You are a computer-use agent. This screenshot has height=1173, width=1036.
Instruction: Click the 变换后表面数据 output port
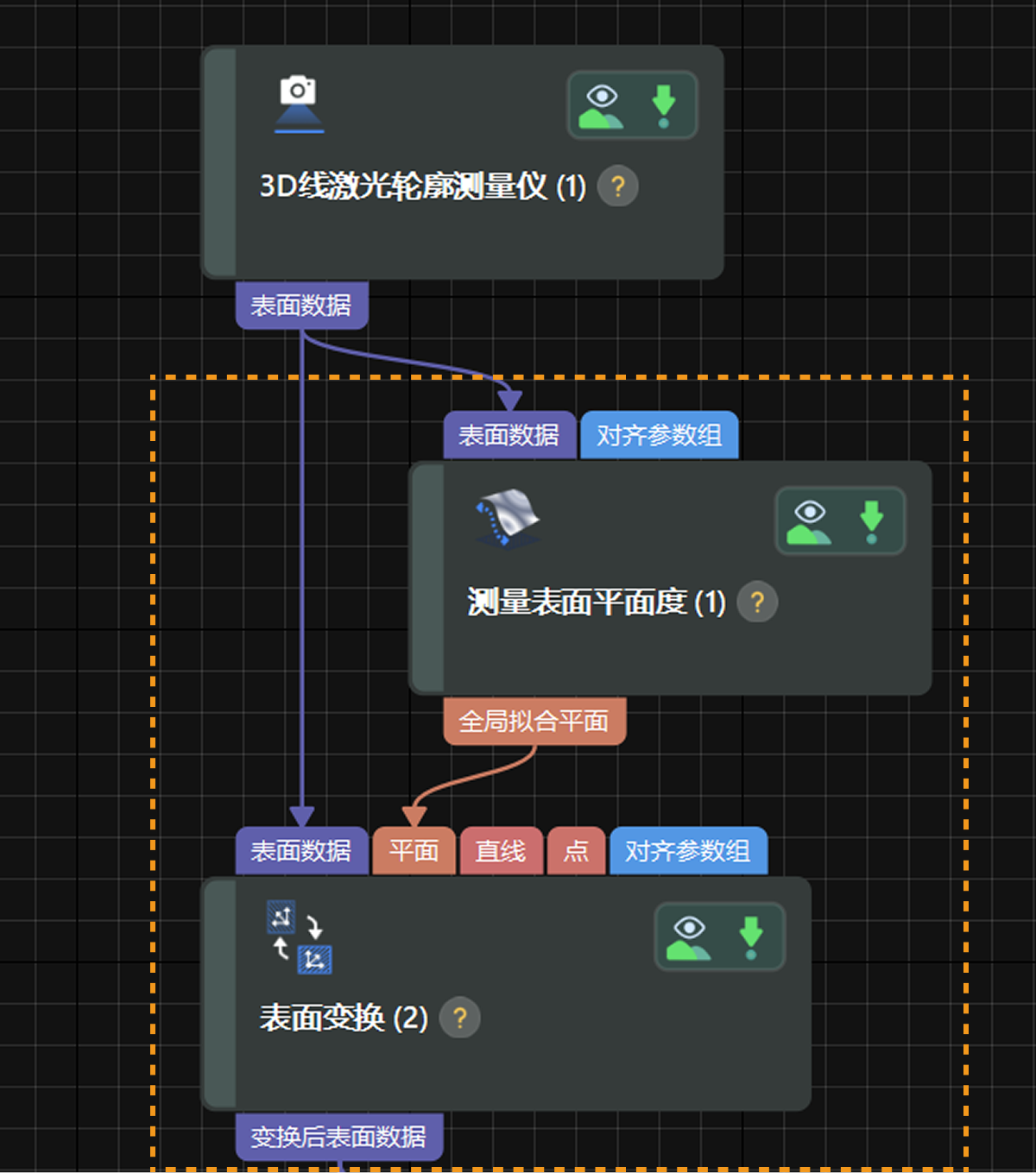[339, 1137]
